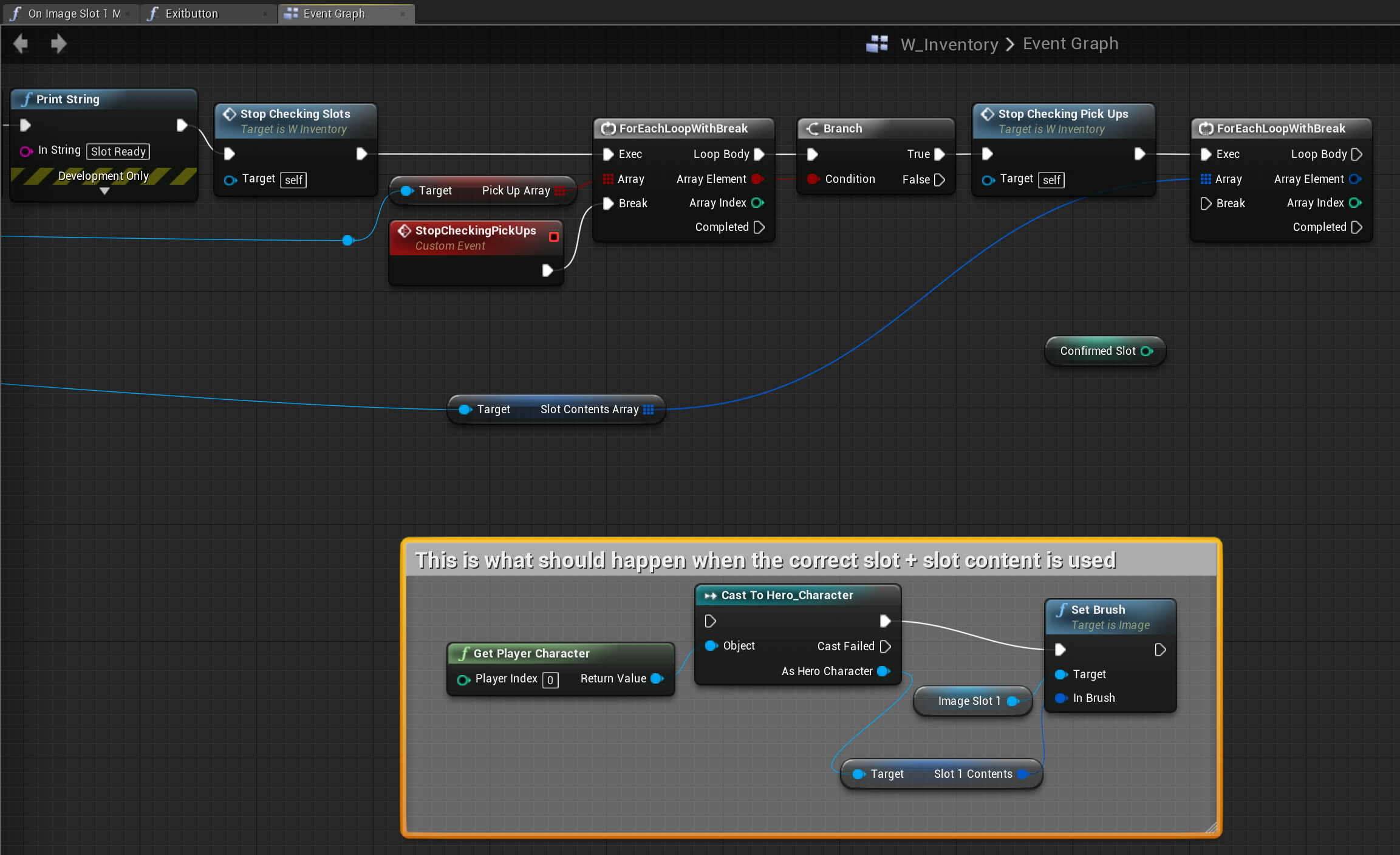The height and width of the screenshot is (855, 1400).
Task: Click the back navigation arrow
Action: pos(21,44)
